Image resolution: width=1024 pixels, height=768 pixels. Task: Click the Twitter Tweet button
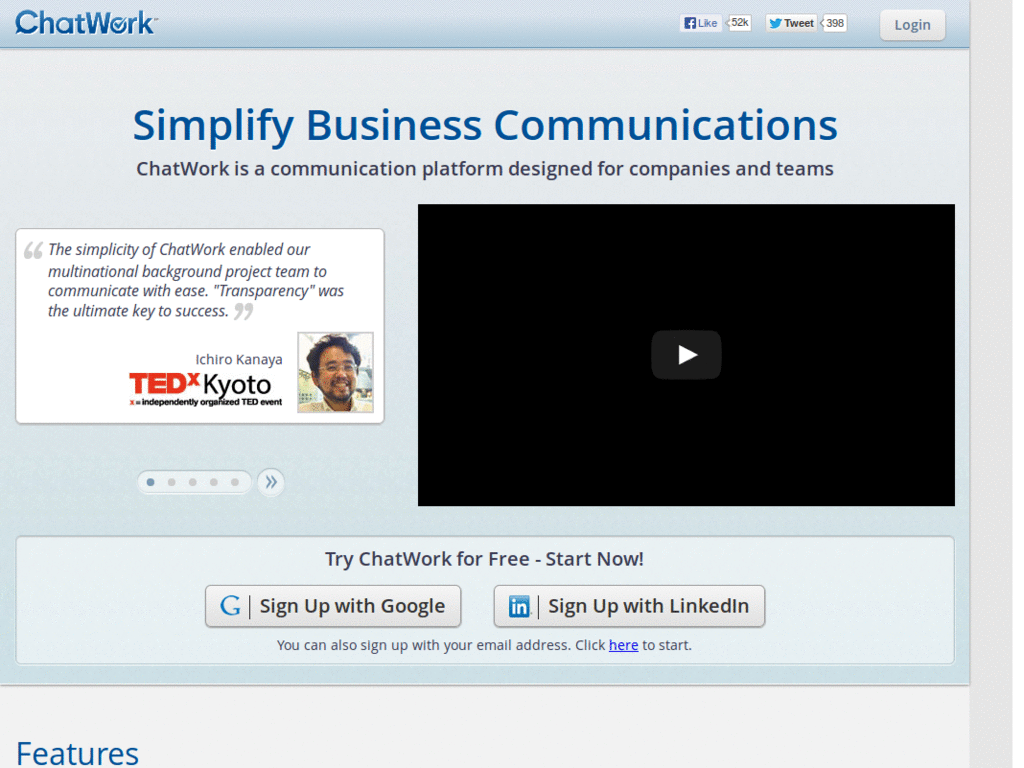coord(791,24)
